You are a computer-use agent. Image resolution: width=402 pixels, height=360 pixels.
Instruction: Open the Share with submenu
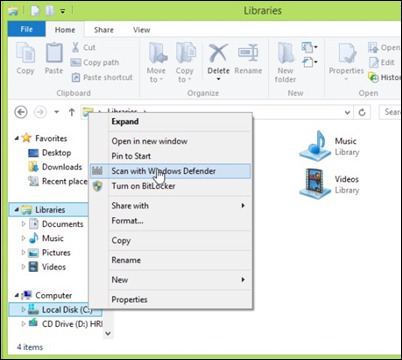pos(170,206)
